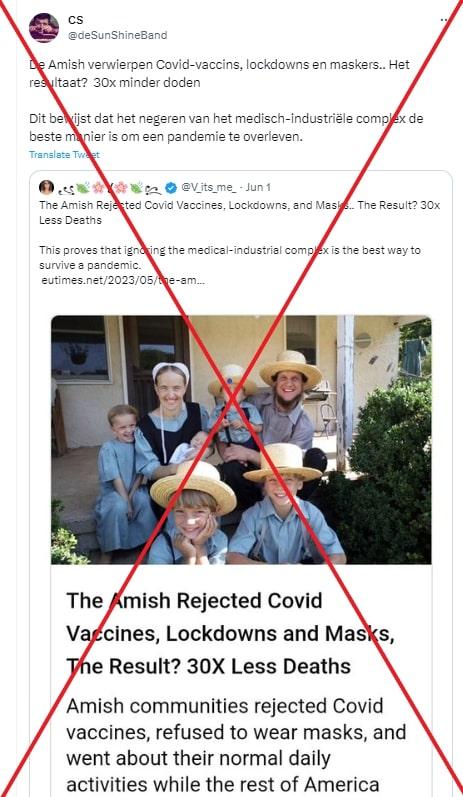Click the article summary starting 'Amish communities rejected'
463x797 pixels.
coord(236,745)
